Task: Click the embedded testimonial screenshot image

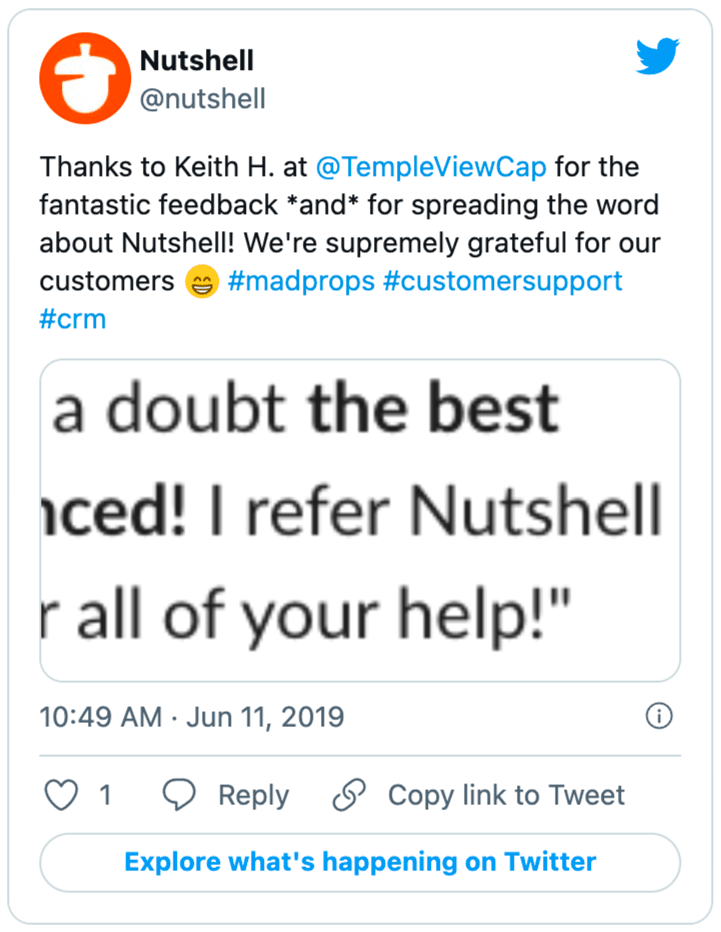Action: coord(360,516)
